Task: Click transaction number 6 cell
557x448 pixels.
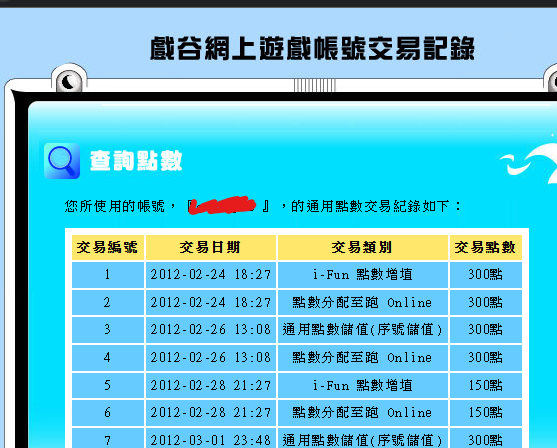Action: coord(108,412)
